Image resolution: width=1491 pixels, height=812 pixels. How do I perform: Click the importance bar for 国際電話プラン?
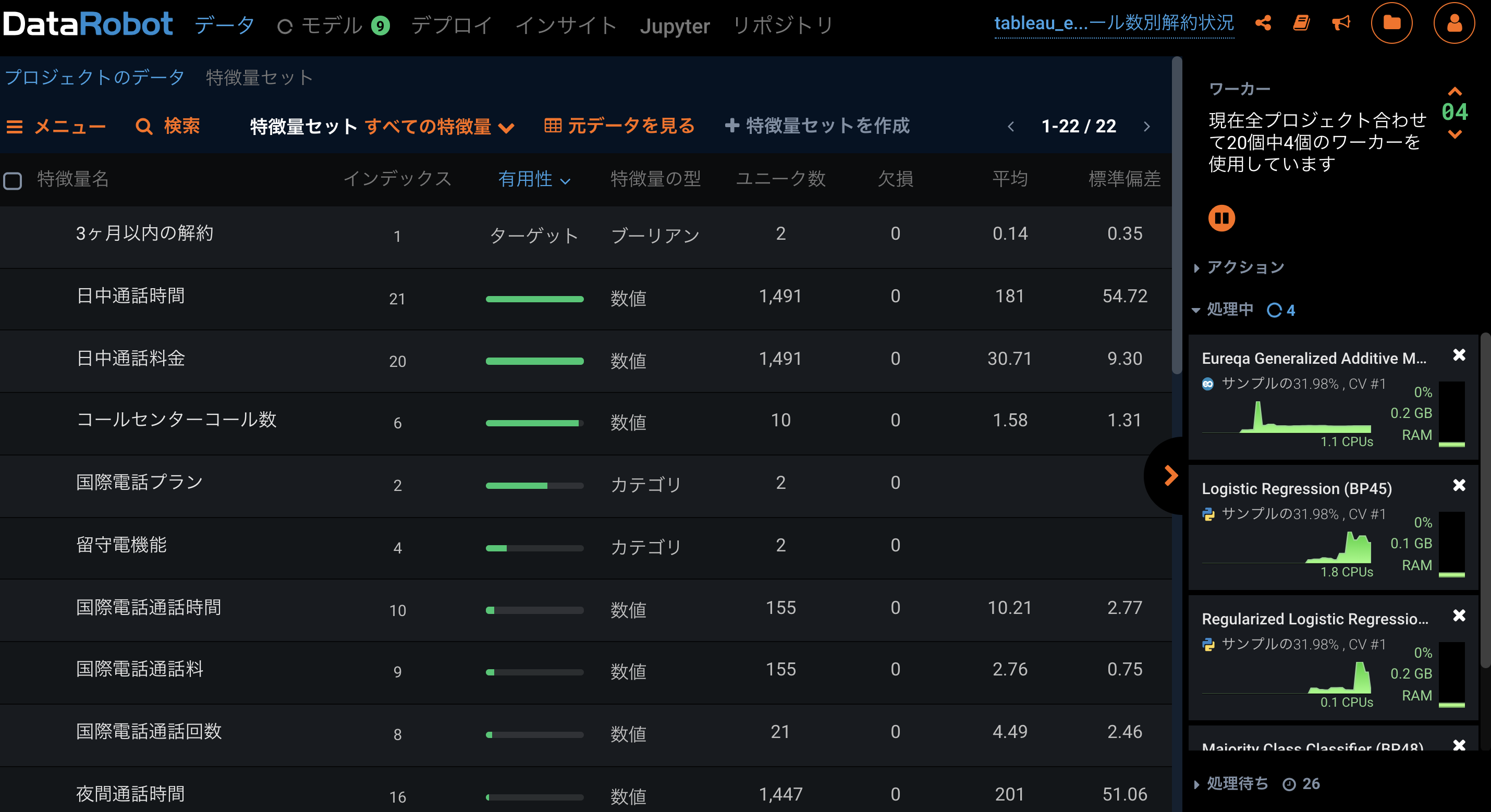click(534, 486)
